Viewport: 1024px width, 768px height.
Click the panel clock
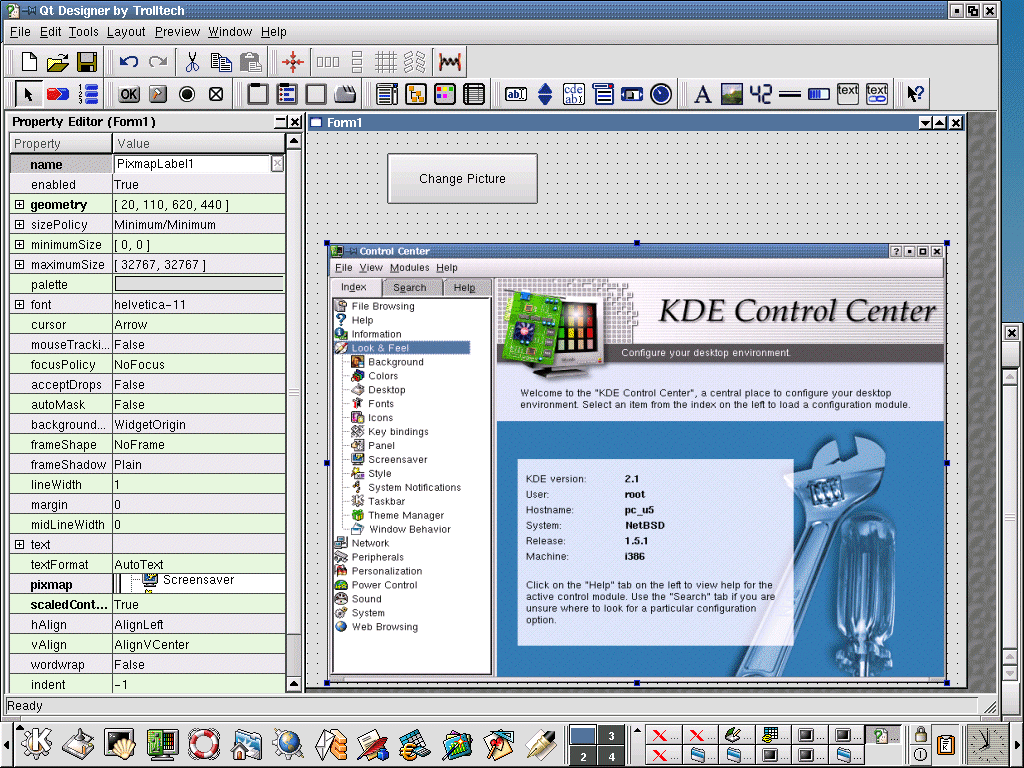[x=986, y=744]
